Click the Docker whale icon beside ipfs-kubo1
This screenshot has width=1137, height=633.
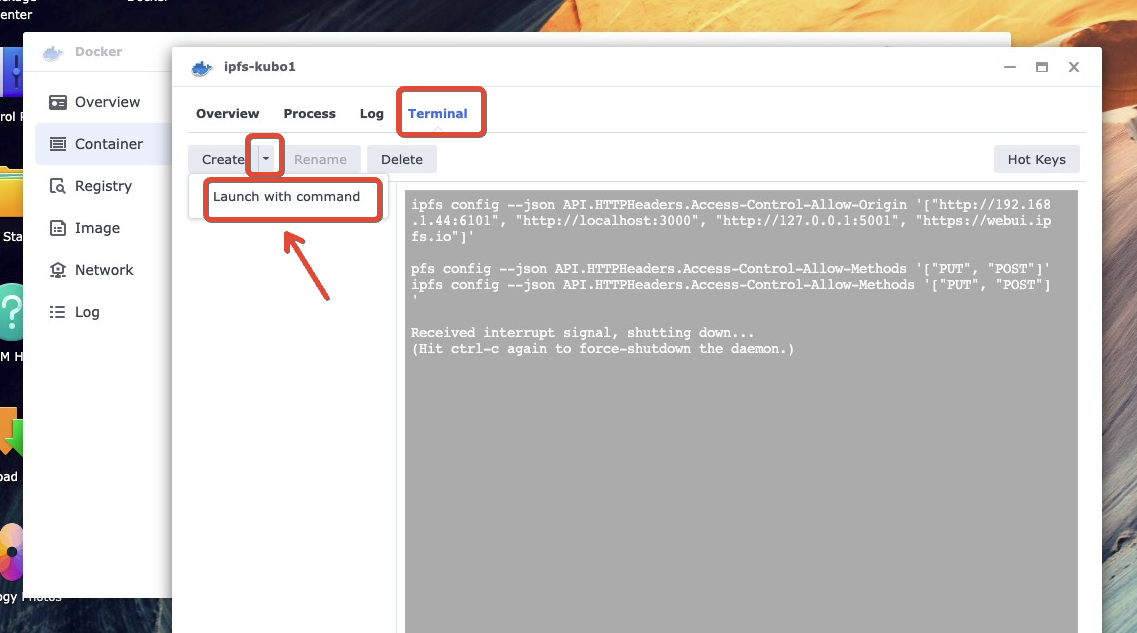pyautogui.click(x=202, y=67)
